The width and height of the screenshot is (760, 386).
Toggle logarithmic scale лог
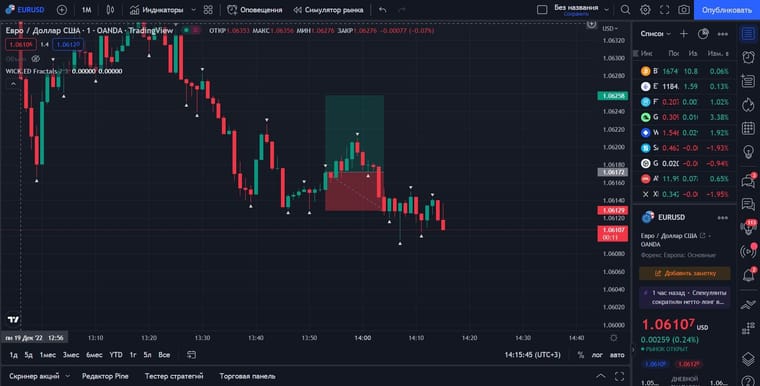pyautogui.click(x=597, y=355)
